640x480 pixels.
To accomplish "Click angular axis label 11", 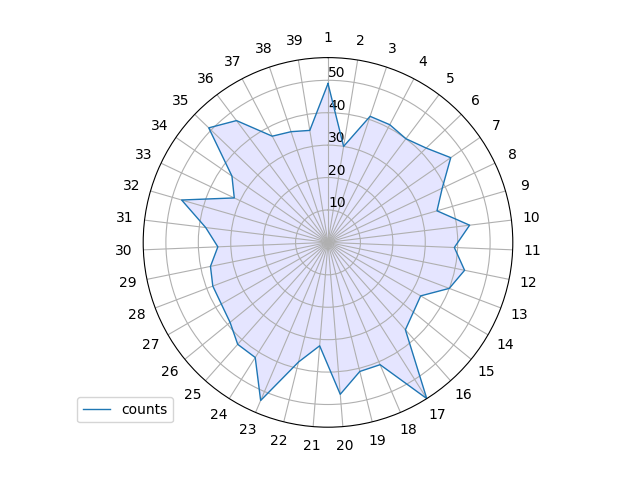I will (x=532, y=250).
